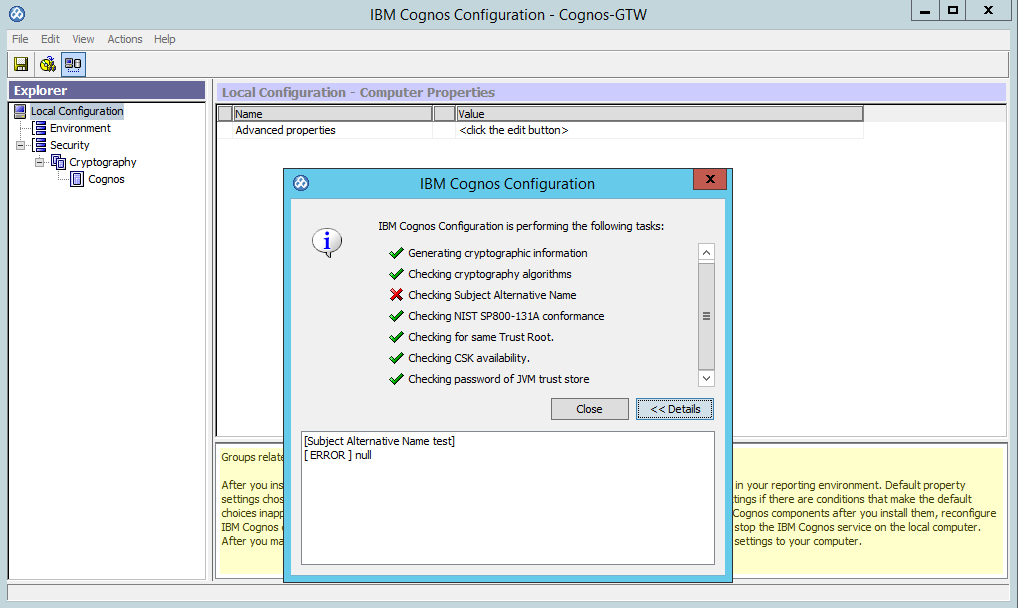
Task: Click the Test toolbar icon with gear
Action: point(47,64)
